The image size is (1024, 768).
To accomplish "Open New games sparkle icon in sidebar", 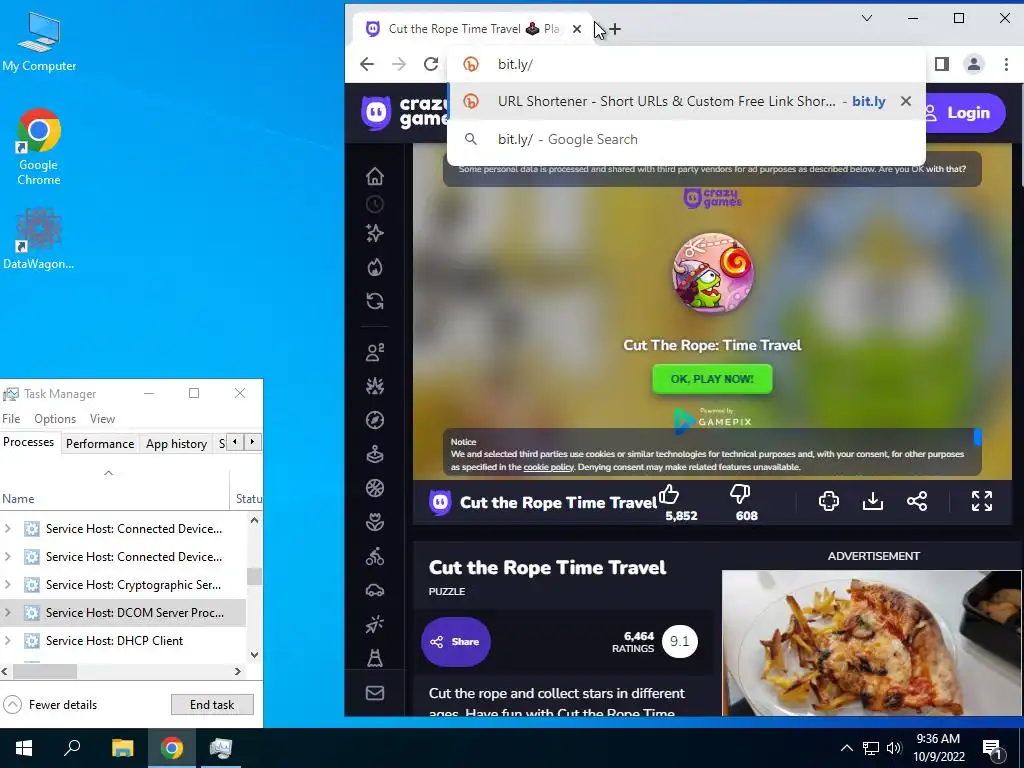I will (375, 233).
